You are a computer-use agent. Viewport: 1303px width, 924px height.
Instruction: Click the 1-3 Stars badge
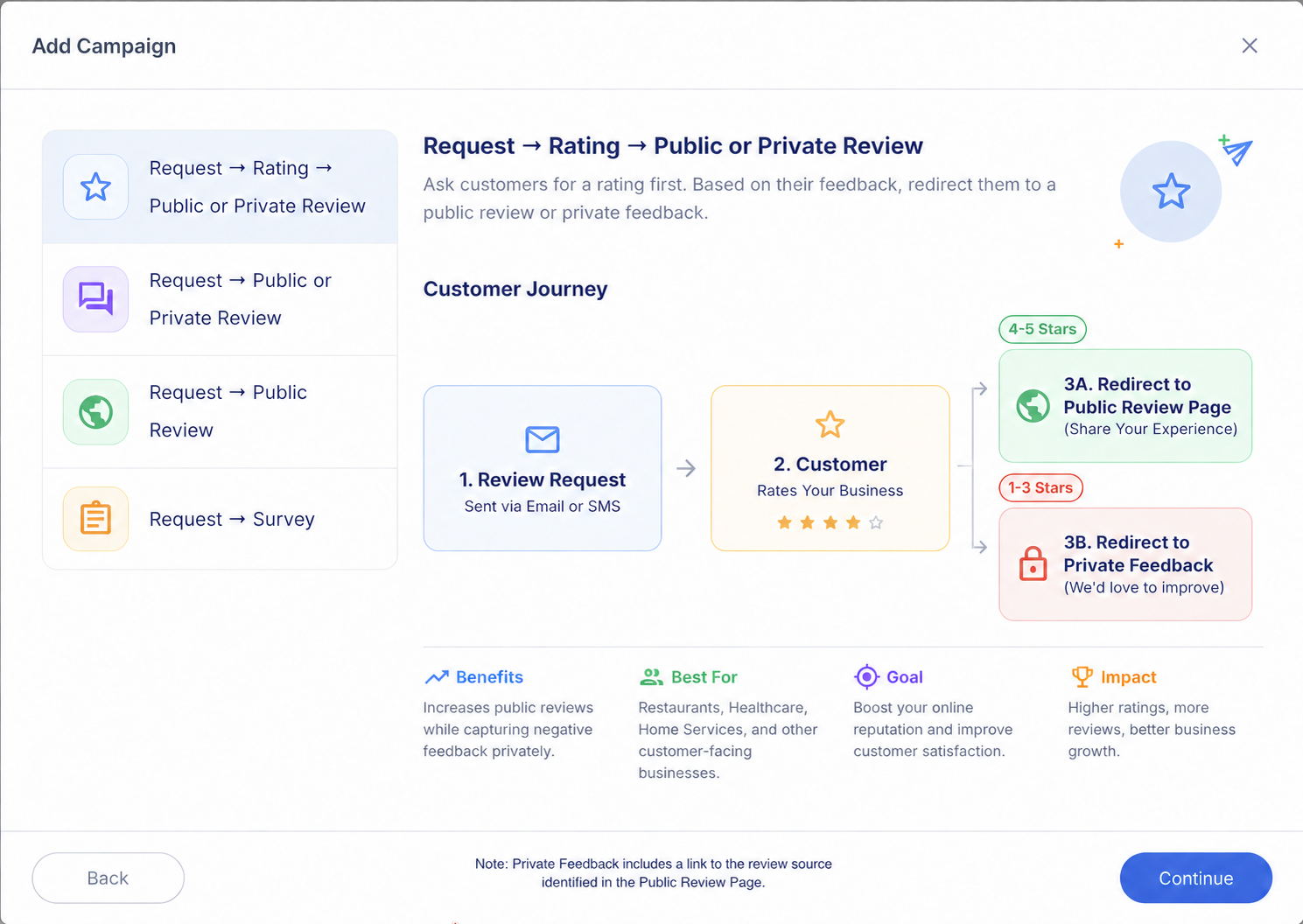(1040, 487)
